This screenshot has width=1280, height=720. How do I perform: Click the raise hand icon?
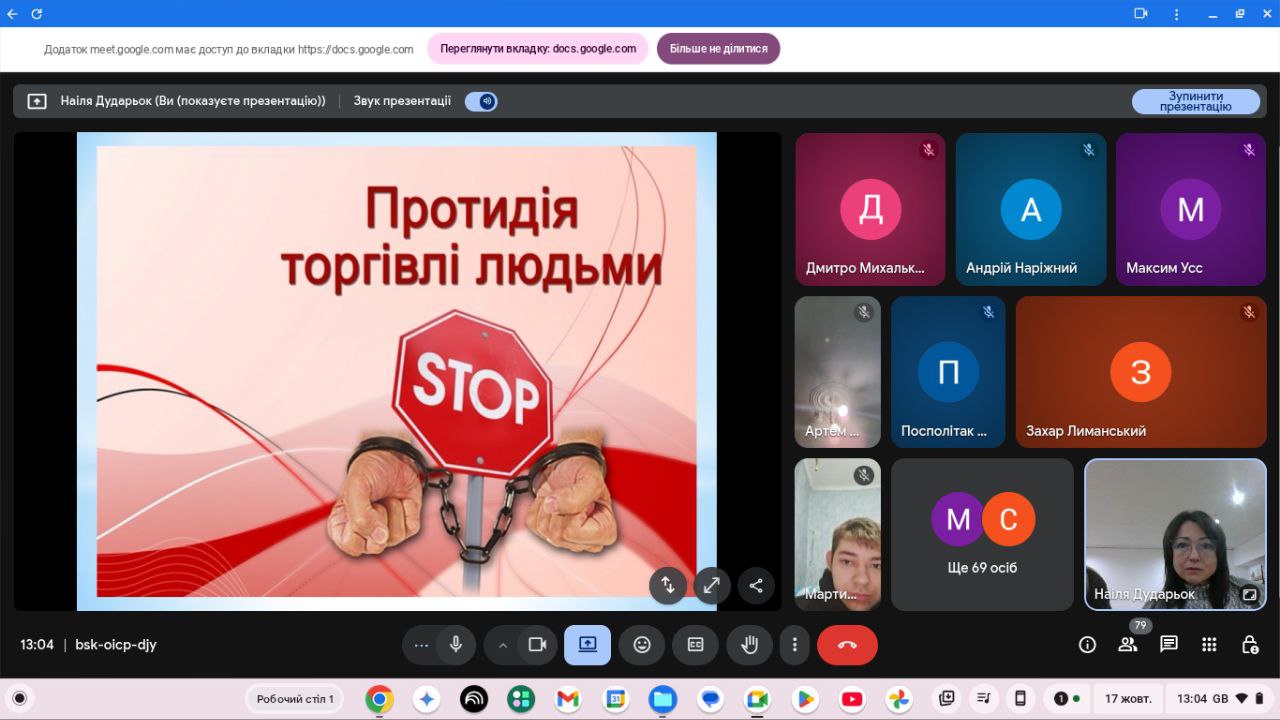[749, 645]
